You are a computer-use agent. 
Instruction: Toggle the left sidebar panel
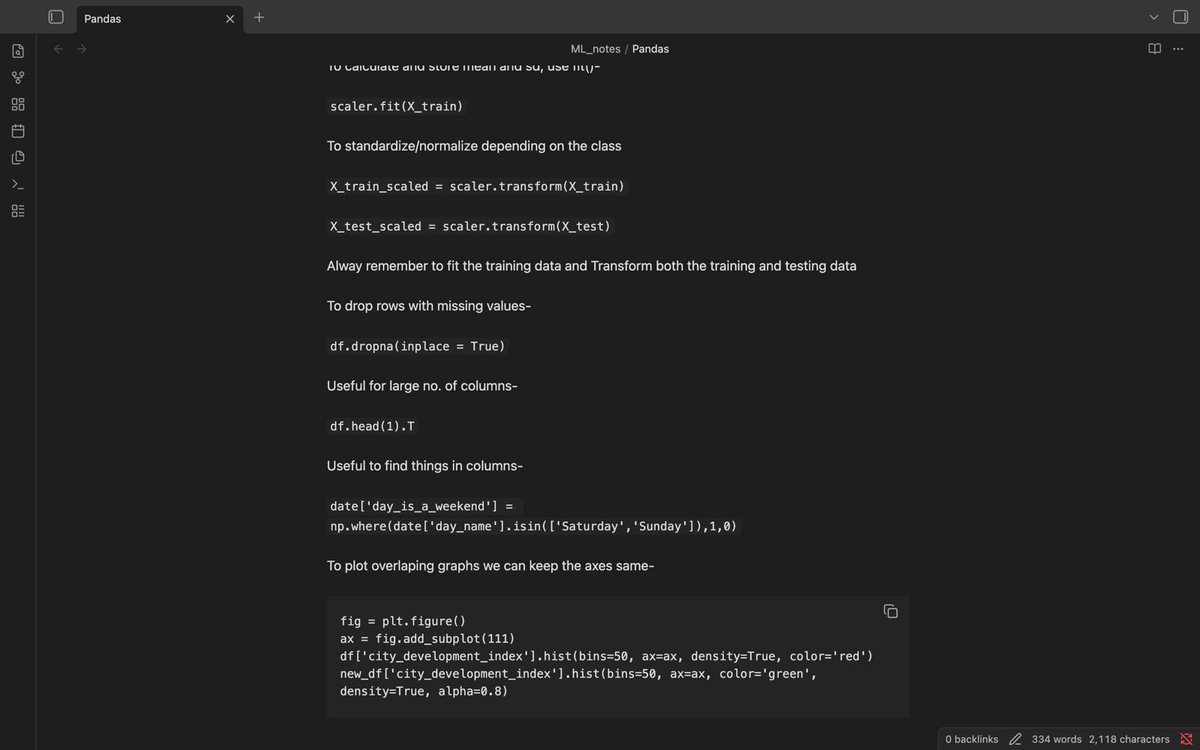point(56,17)
